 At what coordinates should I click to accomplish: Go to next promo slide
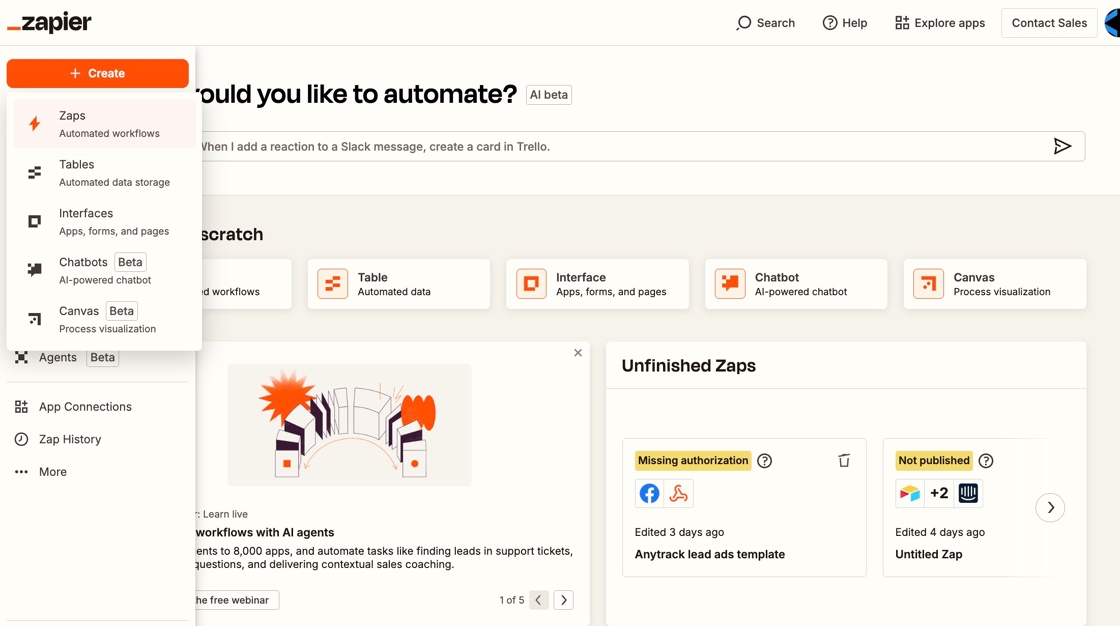(x=564, y=600)
